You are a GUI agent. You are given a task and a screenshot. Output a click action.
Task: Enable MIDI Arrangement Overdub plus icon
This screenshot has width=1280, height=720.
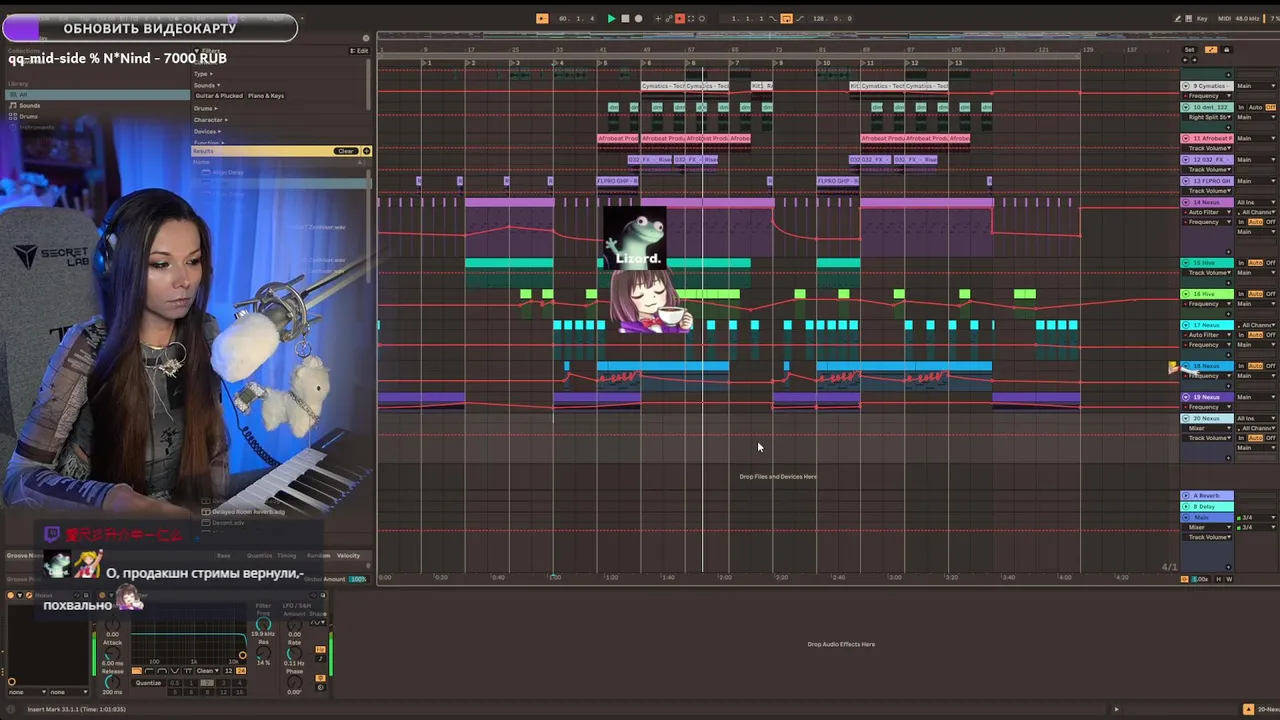pyautogui.click(x=658, y=18)
